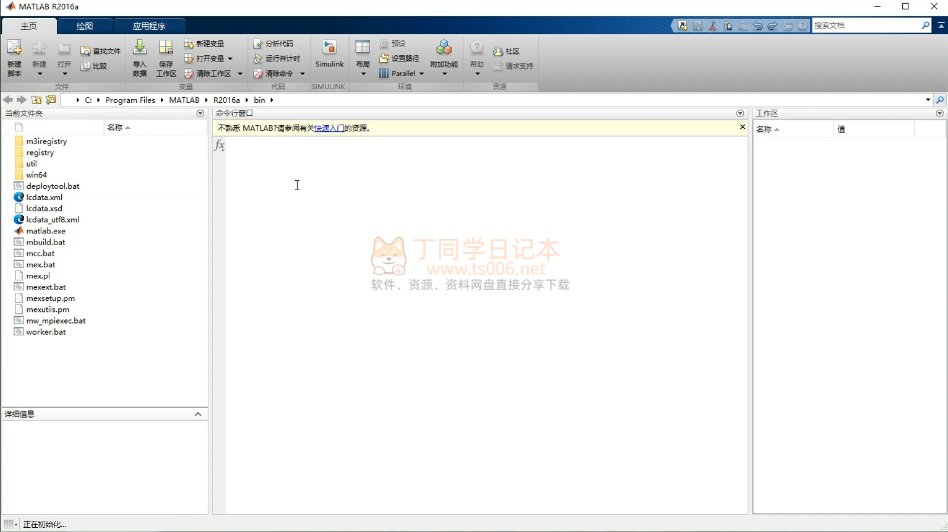The image size is (948, 532).
Task: Select mw_mpiexec.bat in the file list
Action: [x=56, y=321]
